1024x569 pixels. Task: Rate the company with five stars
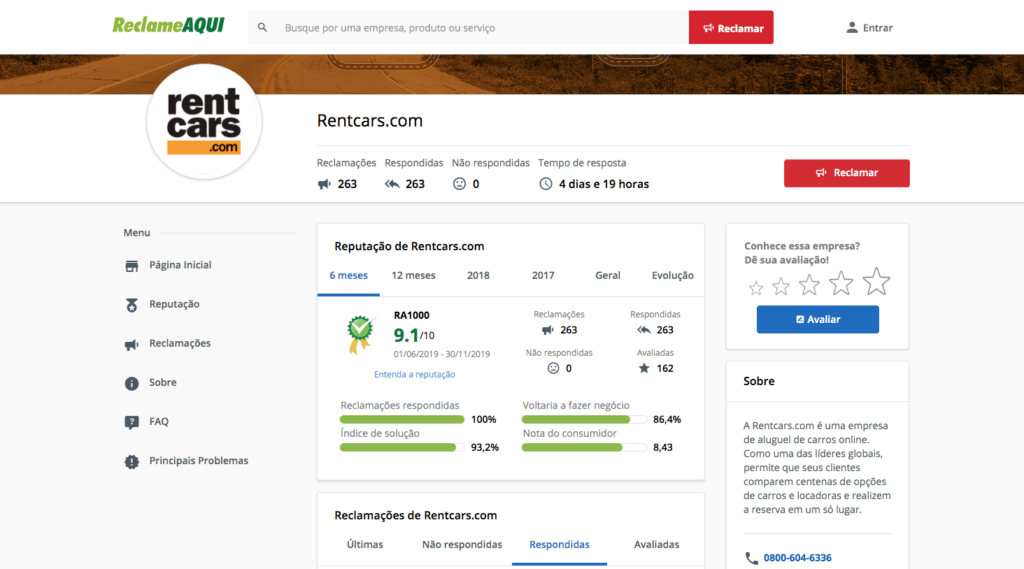pyautogui.click(x=876, y=282)
